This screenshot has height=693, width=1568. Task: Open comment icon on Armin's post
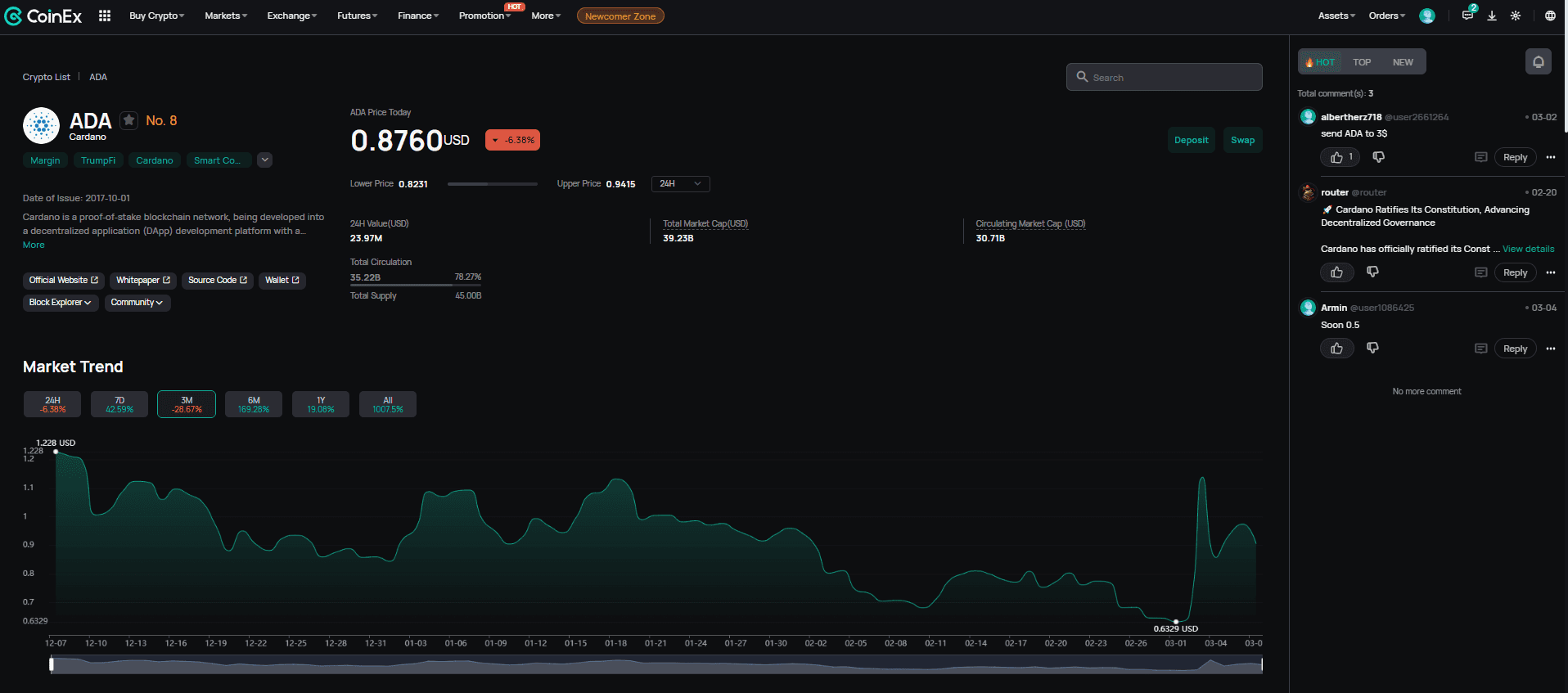tap(1480, 349)
